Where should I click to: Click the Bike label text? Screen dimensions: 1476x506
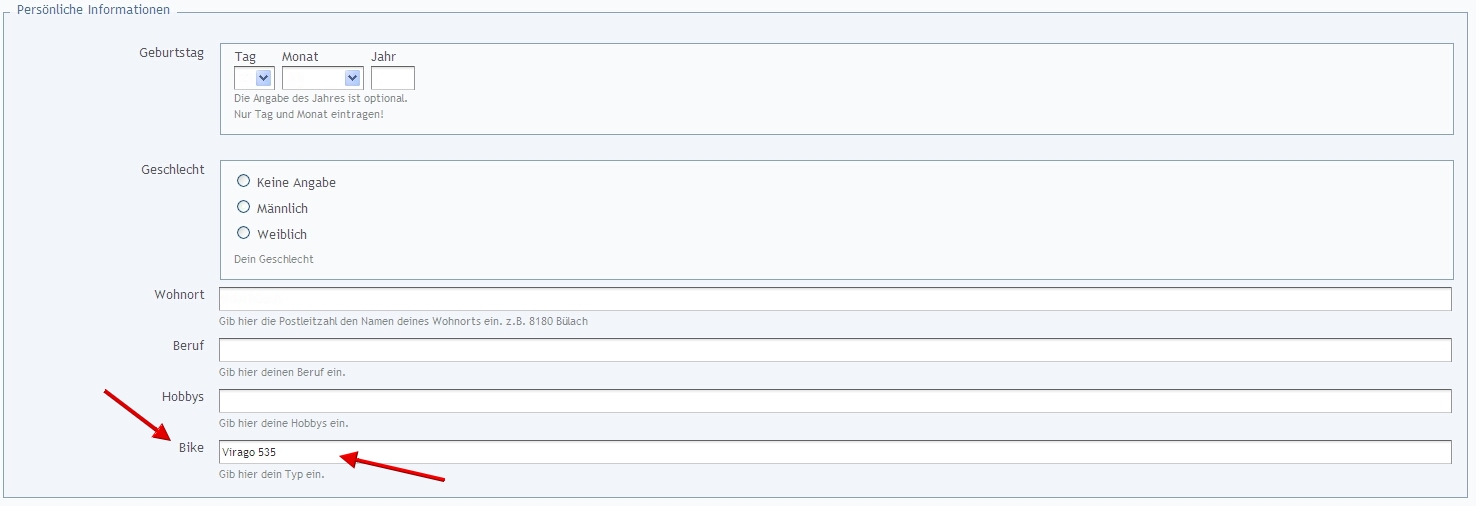(191, 448)
